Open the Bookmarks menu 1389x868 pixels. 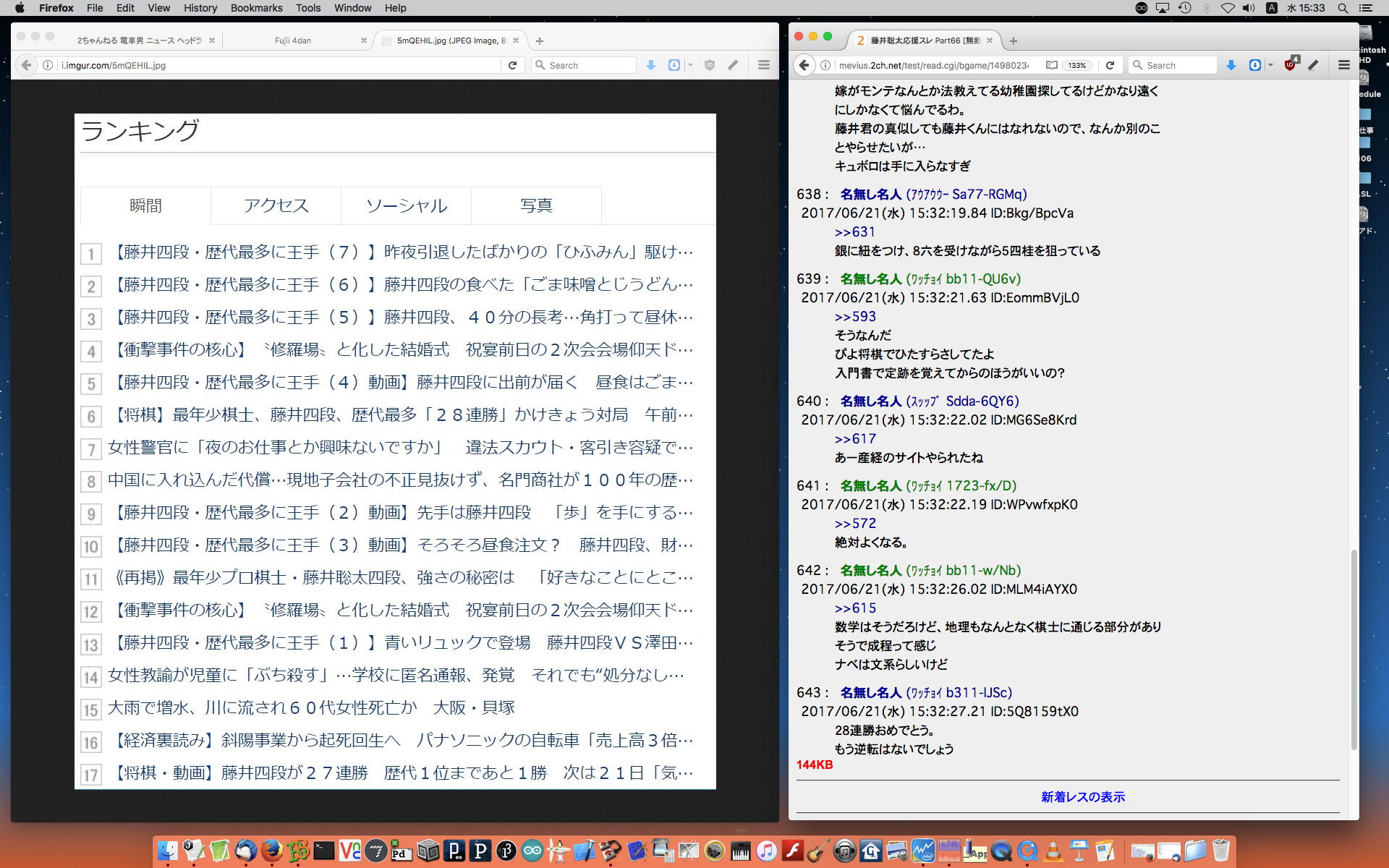[256, 8]
